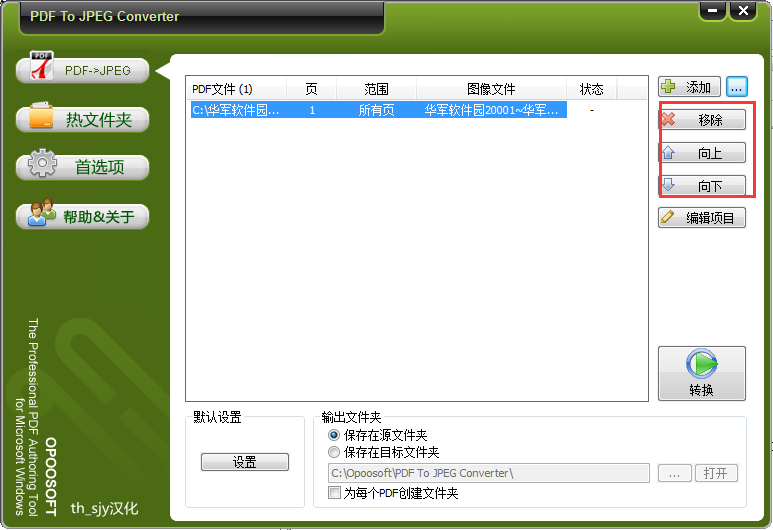Viewport: 773px width, 530px height.
Task: Click the people icon on 帮助&关于
Action: pyautogui.click(x=41, y=212)
